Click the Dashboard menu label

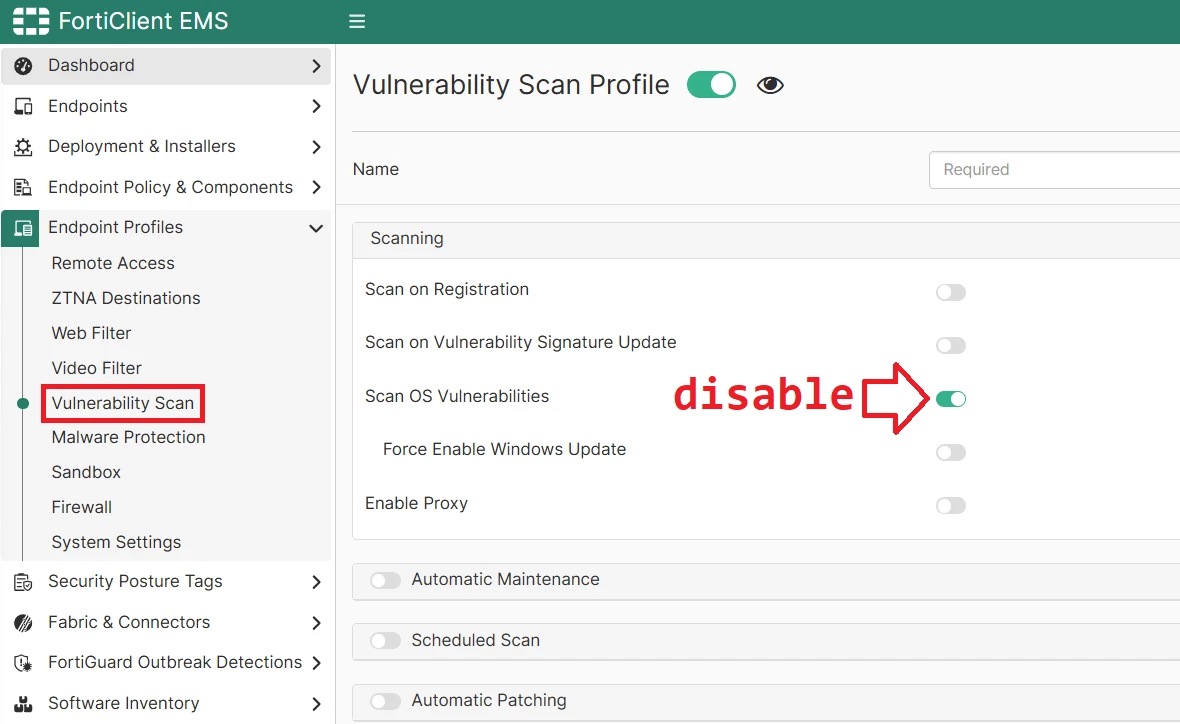pyautogui.click(x=91, y=65)
